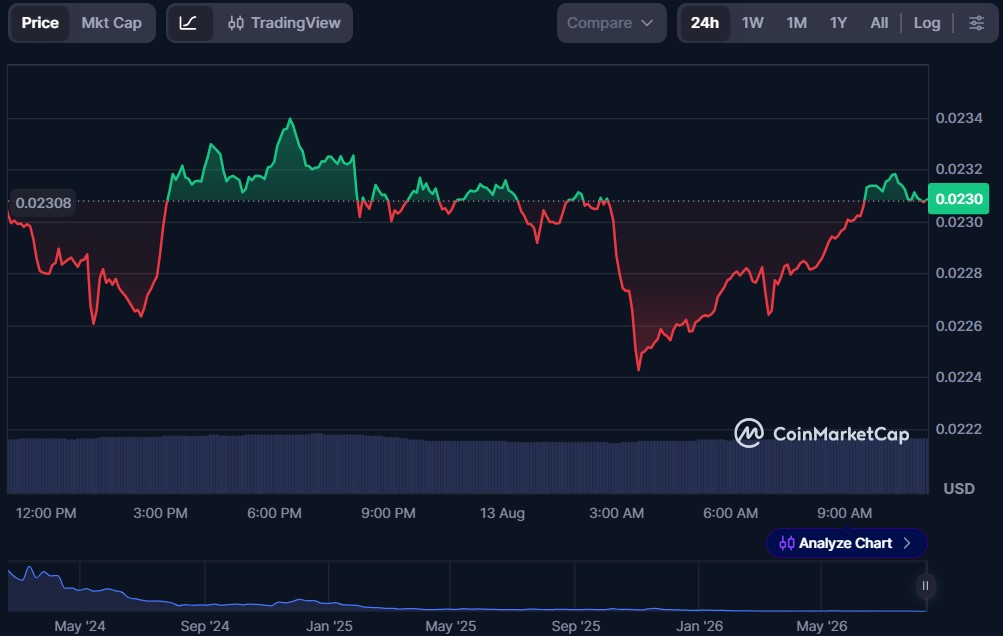Click the 3:00 AM axis label
This screenshot has height=636, width=1003.
pos(617,513)
